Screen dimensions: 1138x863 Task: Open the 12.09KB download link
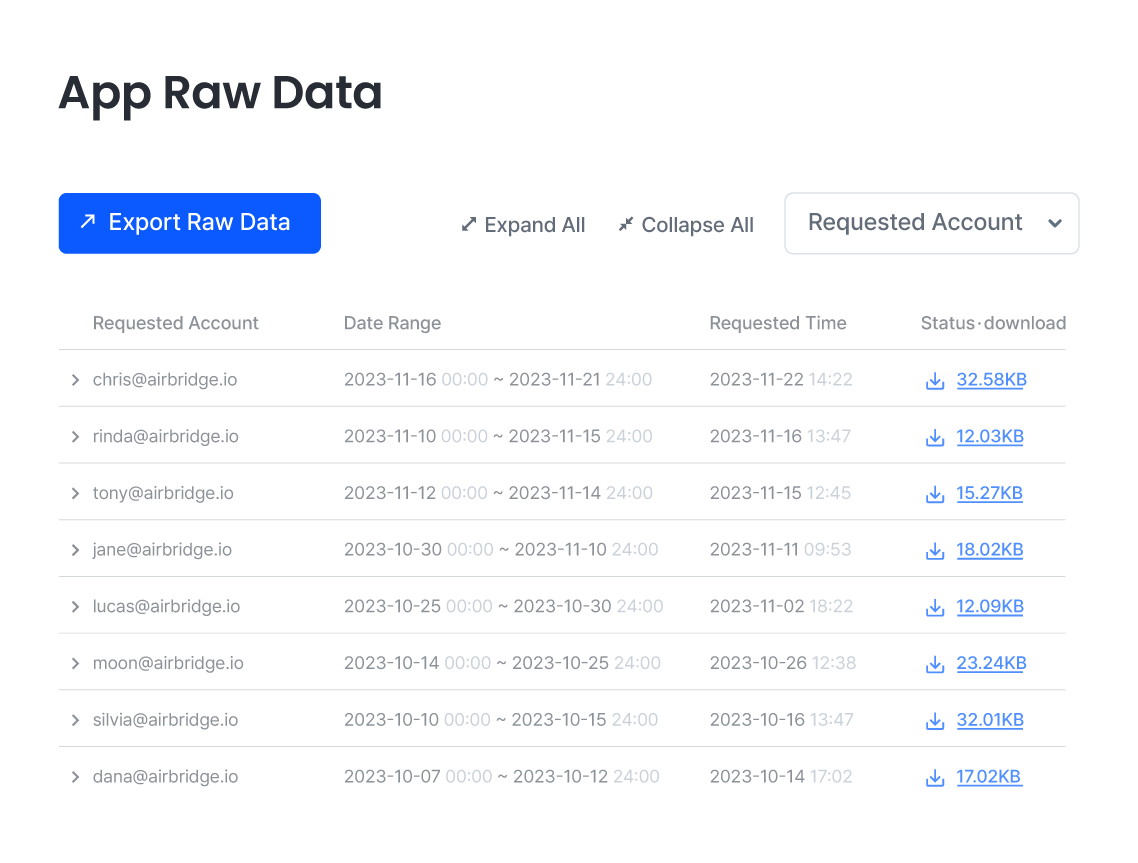(x=990, y=606)
